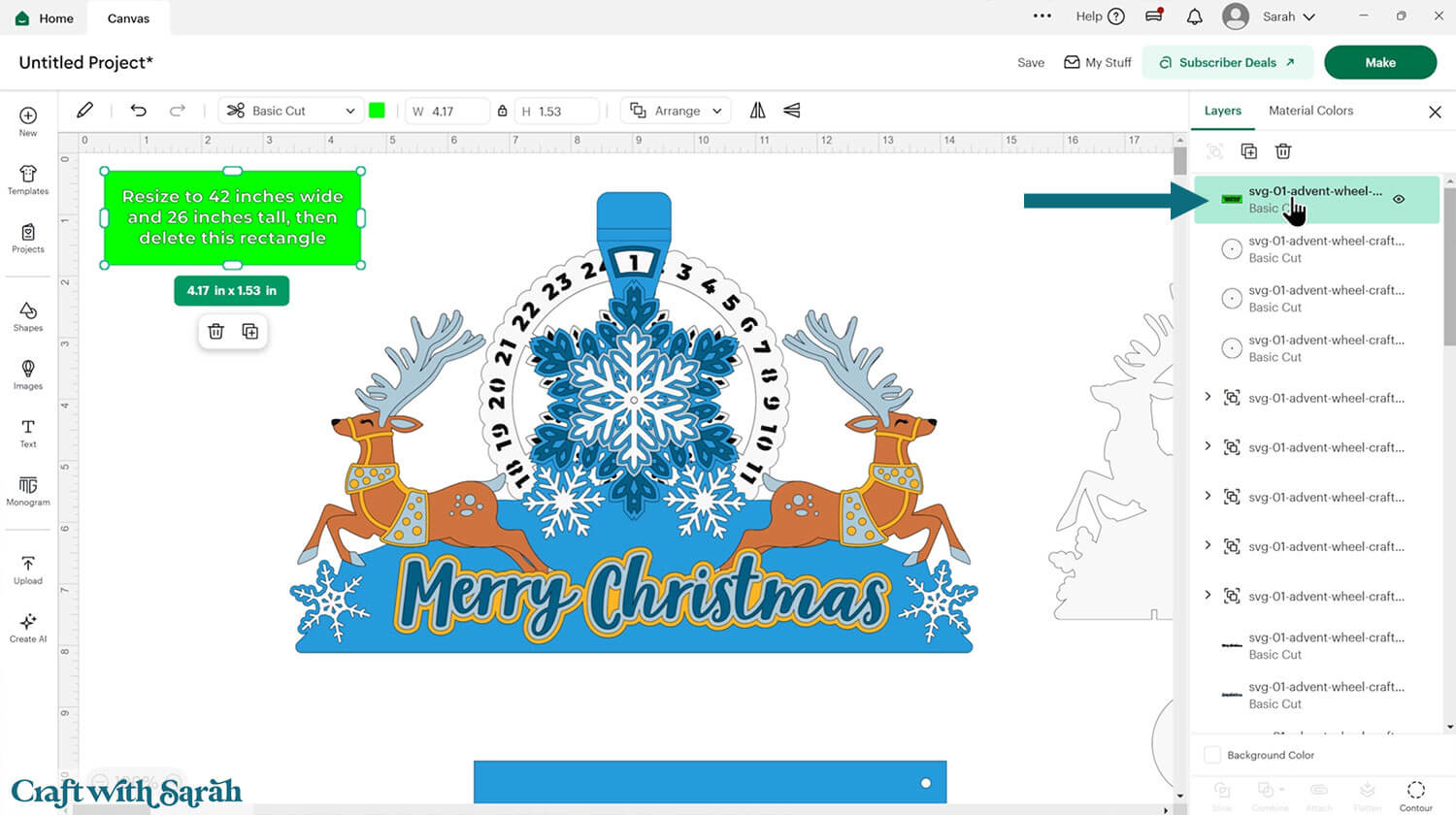Undo the last action
Screen dimensions: 1456x815
click(139, 111)
